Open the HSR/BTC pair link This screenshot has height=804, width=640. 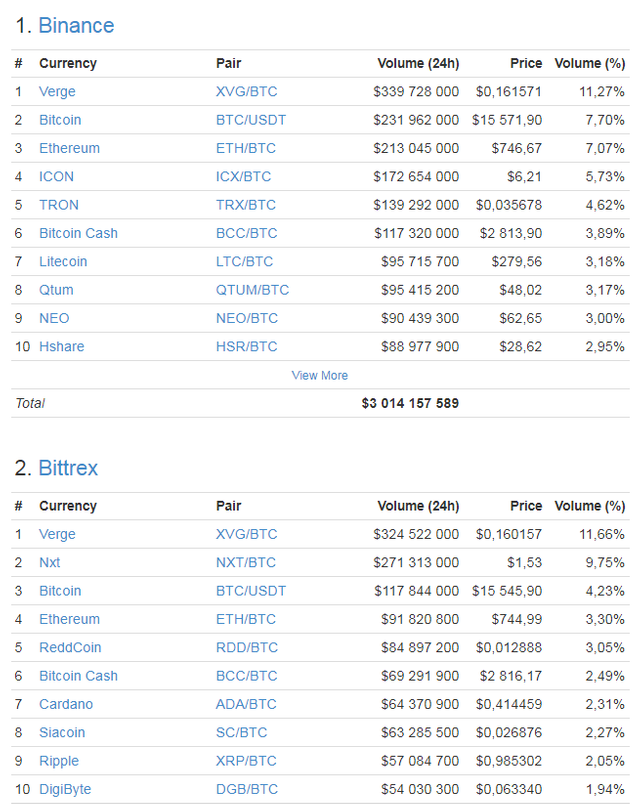(246, 347)
